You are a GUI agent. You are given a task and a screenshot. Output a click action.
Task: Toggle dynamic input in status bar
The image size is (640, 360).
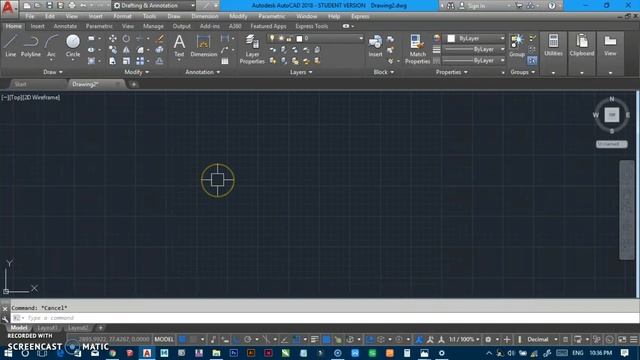224,339
